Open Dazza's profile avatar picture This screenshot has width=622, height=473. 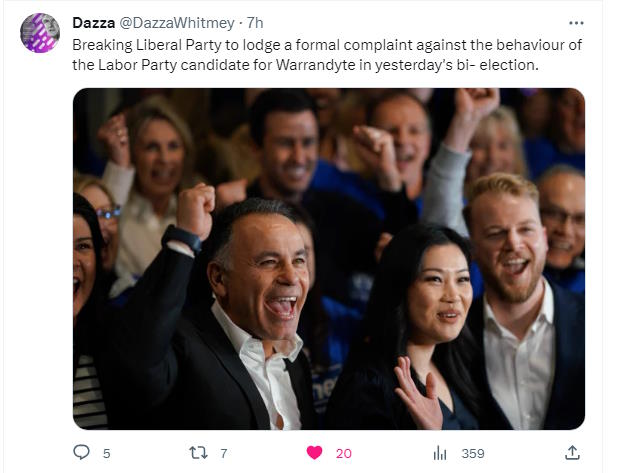[x=40, y=33]
